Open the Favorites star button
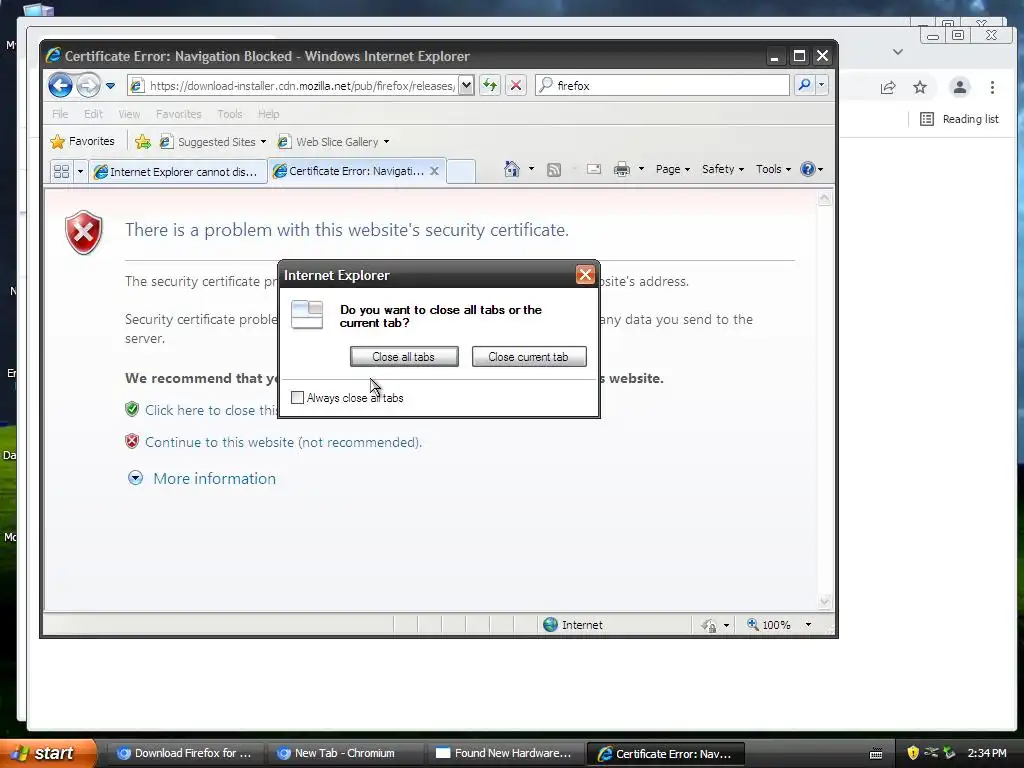 click(82, 141)
